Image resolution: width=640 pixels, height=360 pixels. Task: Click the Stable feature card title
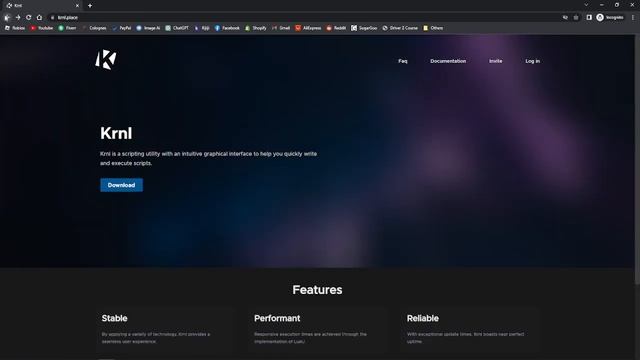(114, 318)
